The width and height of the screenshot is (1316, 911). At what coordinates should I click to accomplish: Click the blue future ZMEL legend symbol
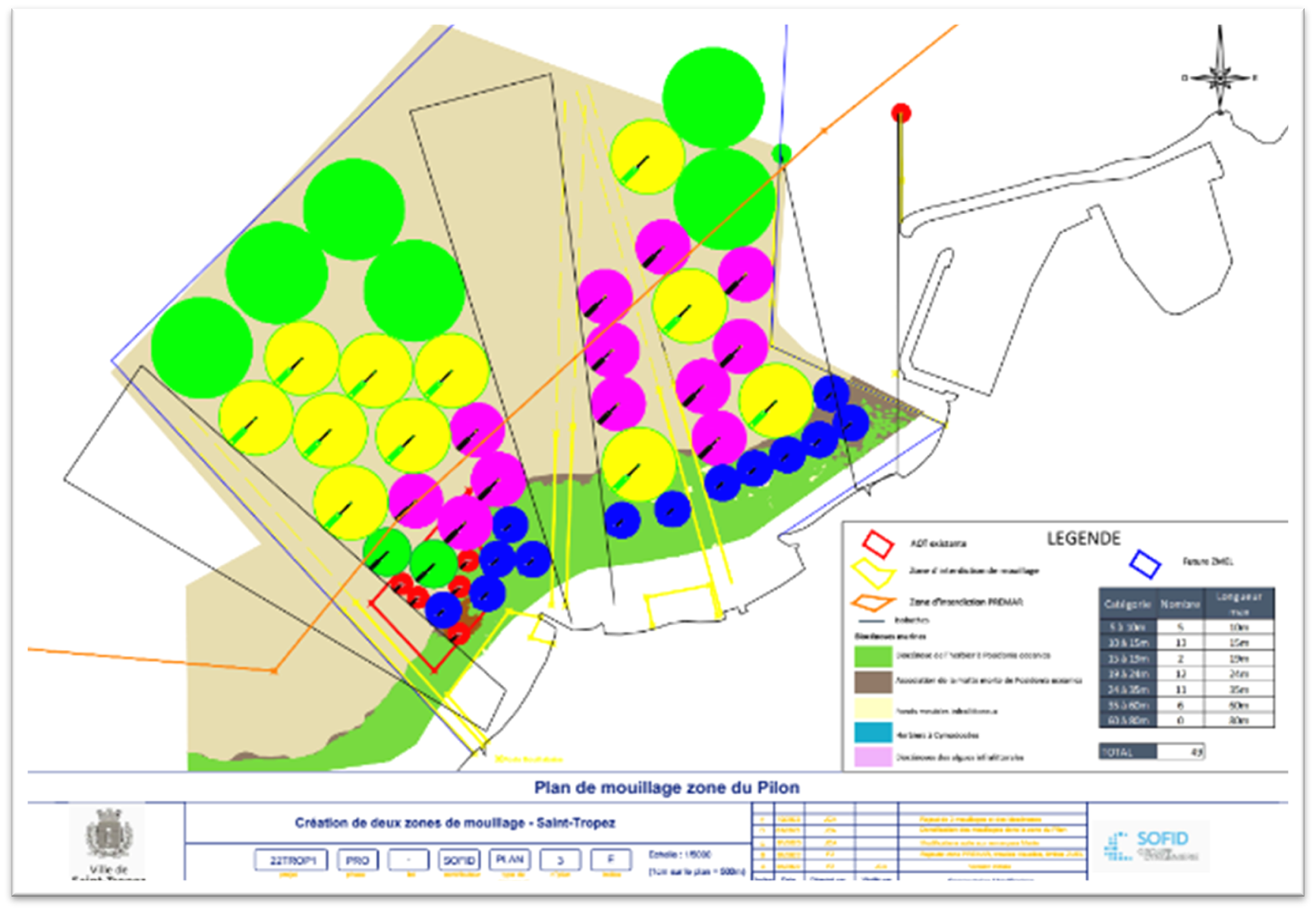(x=1145, y=564)
